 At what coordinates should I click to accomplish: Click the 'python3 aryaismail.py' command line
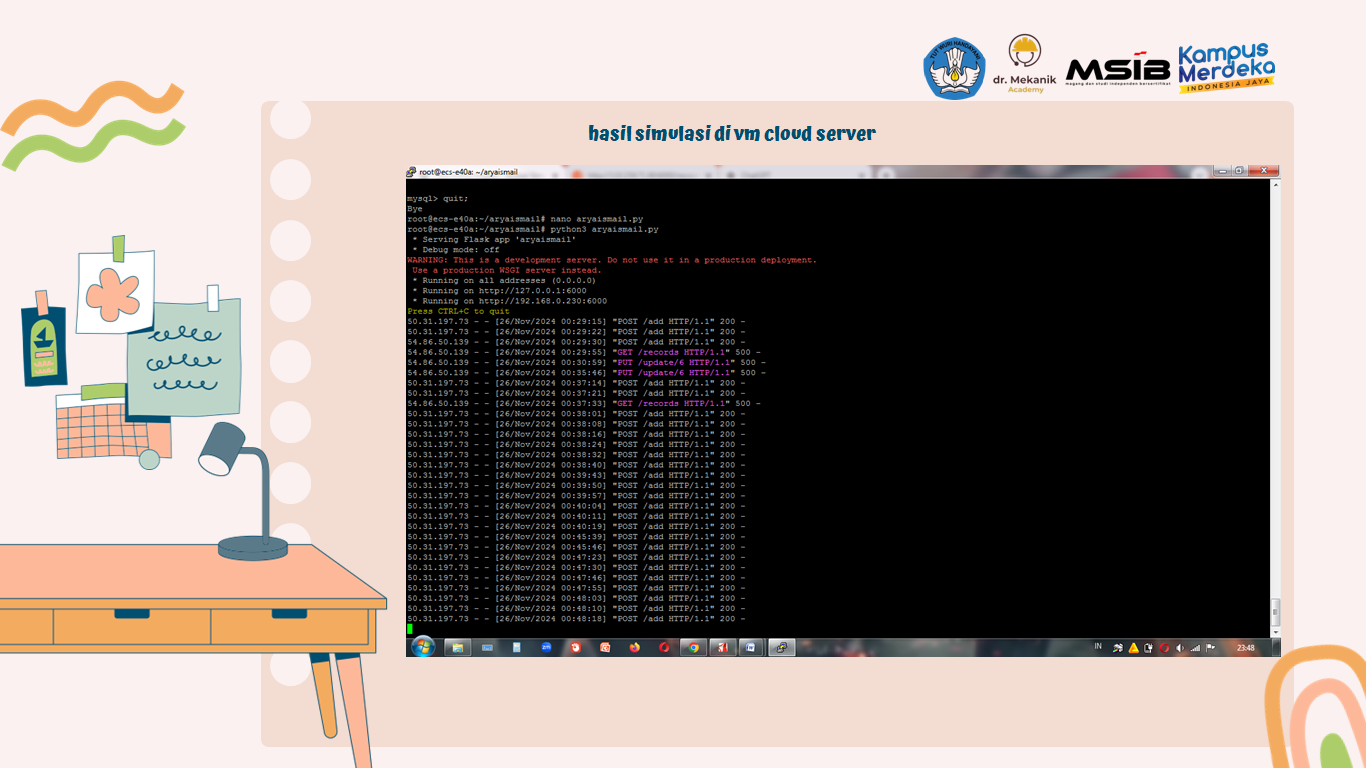tap(533, 229)
